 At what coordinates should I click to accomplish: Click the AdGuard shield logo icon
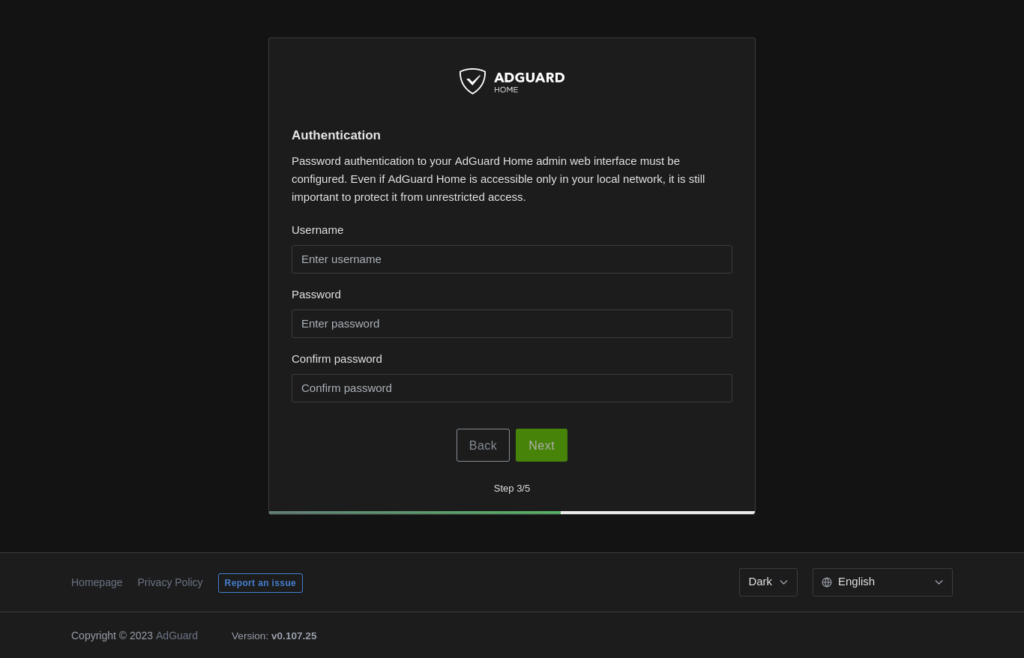click(x=472, y=81)
